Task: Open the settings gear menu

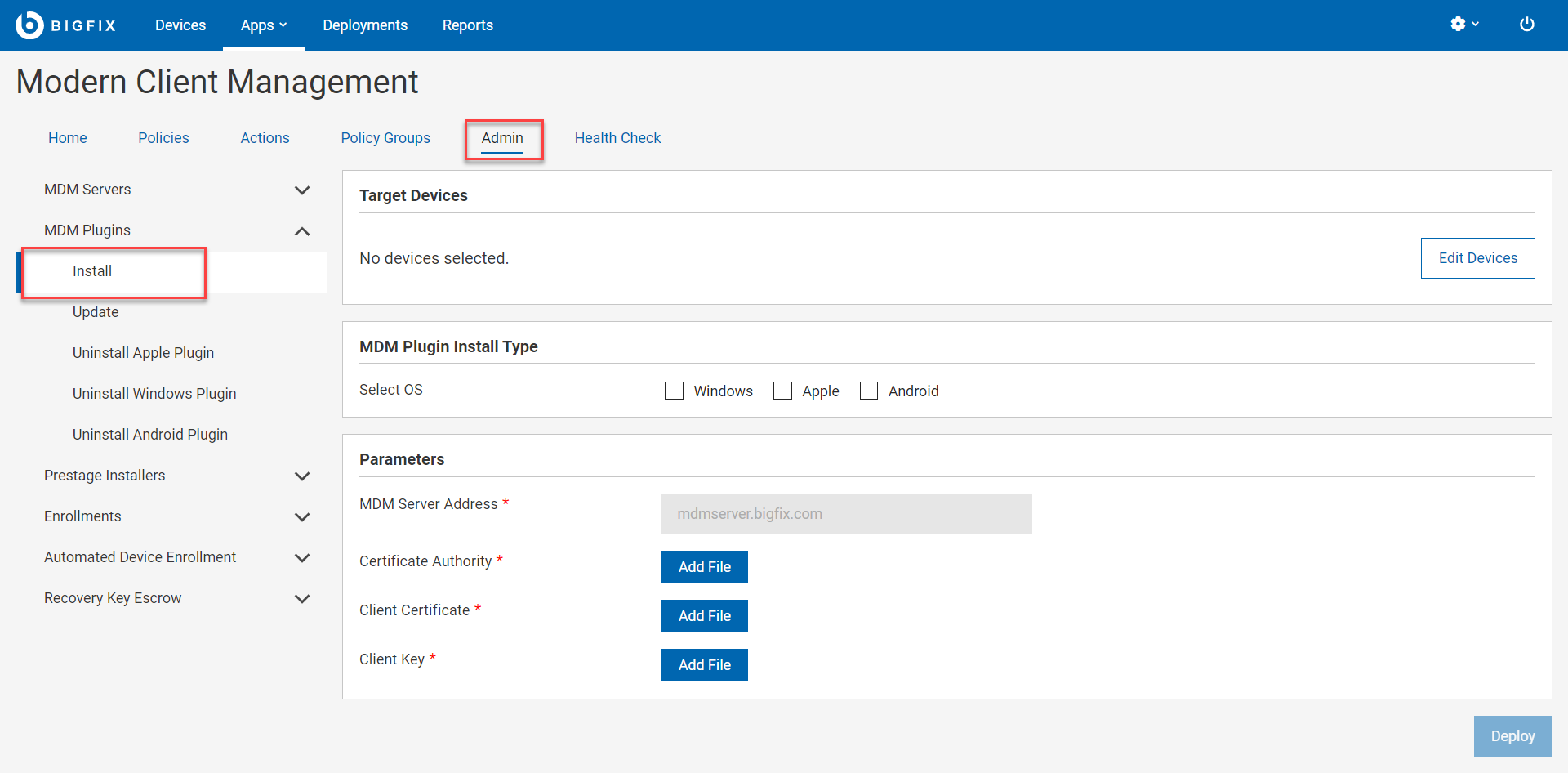Action: click(1463, 25)
